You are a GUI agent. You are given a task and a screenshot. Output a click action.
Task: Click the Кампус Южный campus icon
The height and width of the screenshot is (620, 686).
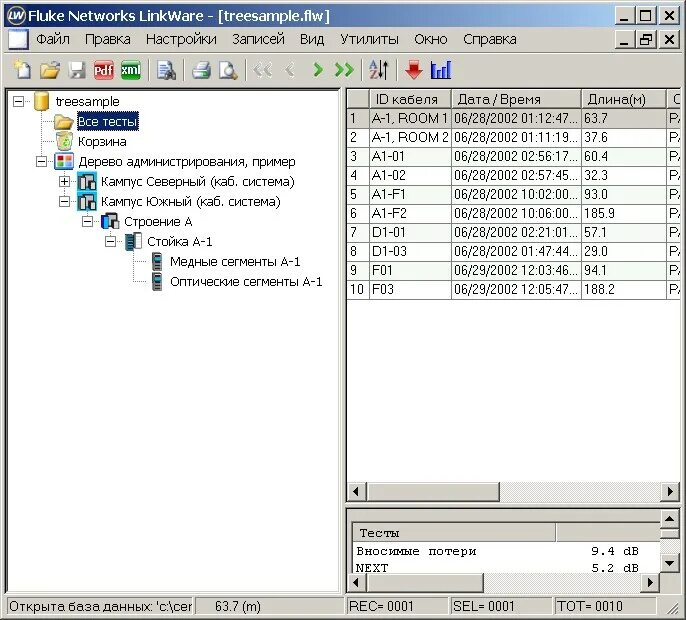point(87,201)
